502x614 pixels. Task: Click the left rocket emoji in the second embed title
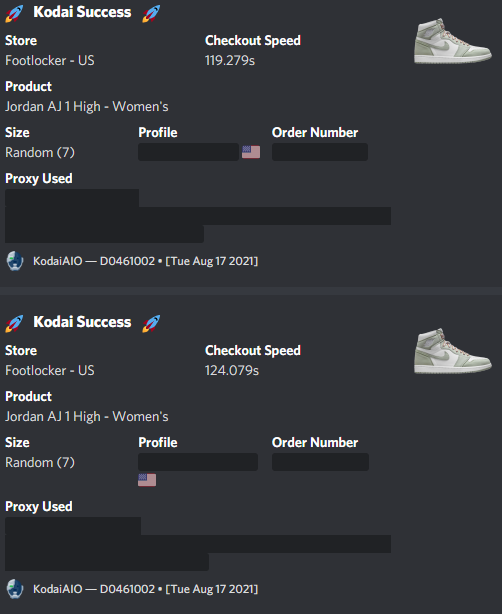pyautogui.click(x=14, y=323)
